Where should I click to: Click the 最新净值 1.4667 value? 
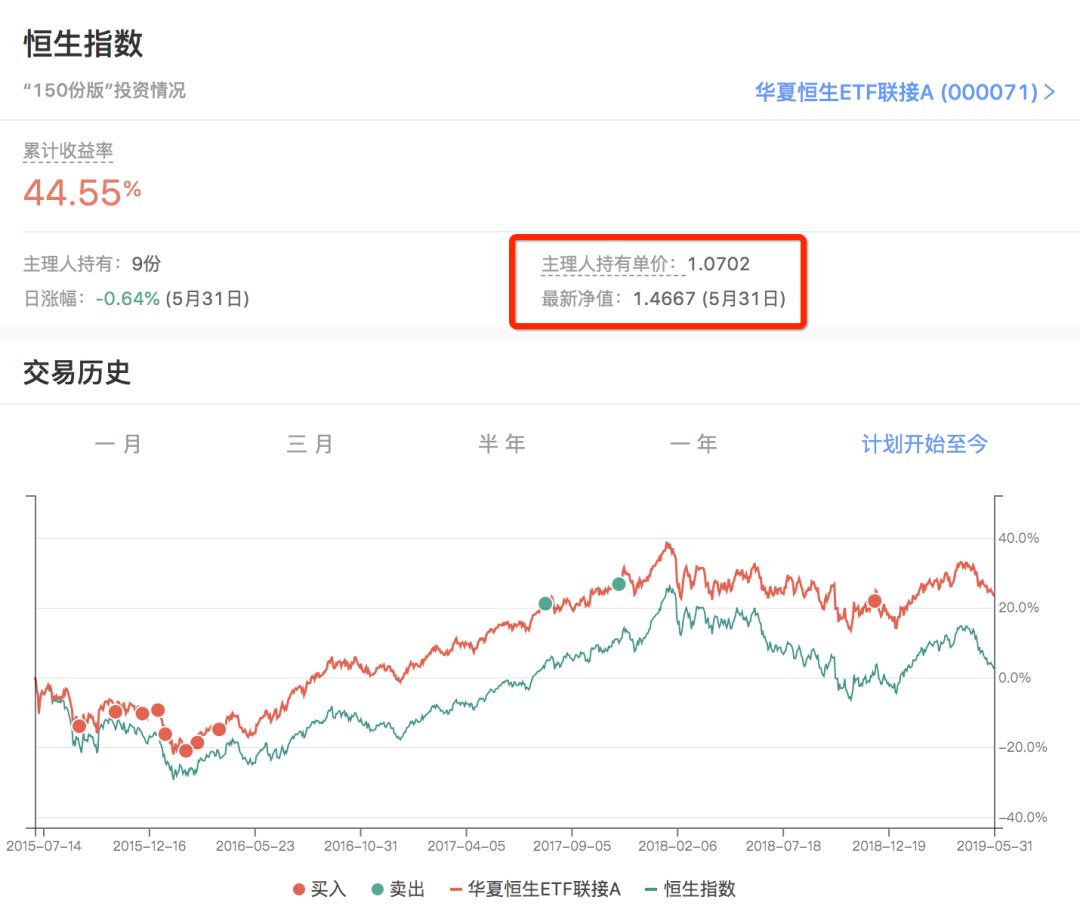click(x=663, y=298)
